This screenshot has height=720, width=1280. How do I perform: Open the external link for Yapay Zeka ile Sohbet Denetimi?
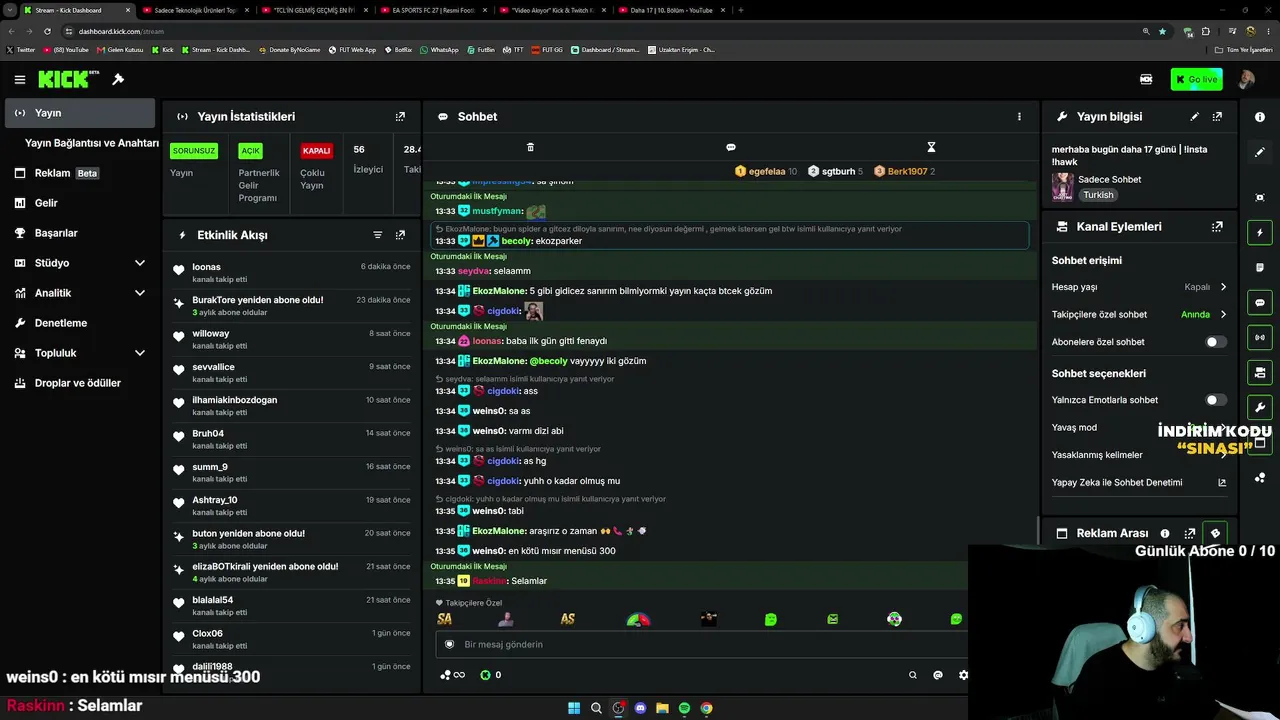pyautogui.click(x=1221, y=482)
